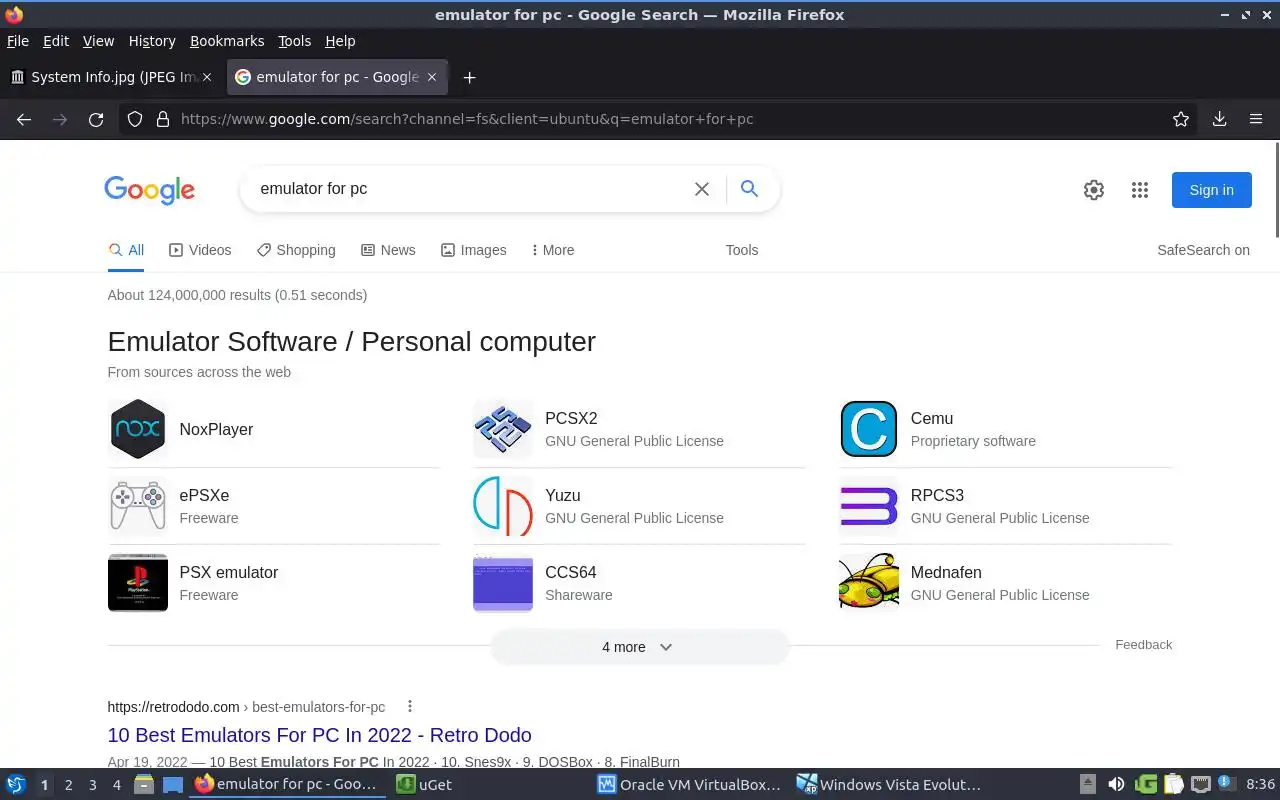Open the File menu

tap(18, 41)
